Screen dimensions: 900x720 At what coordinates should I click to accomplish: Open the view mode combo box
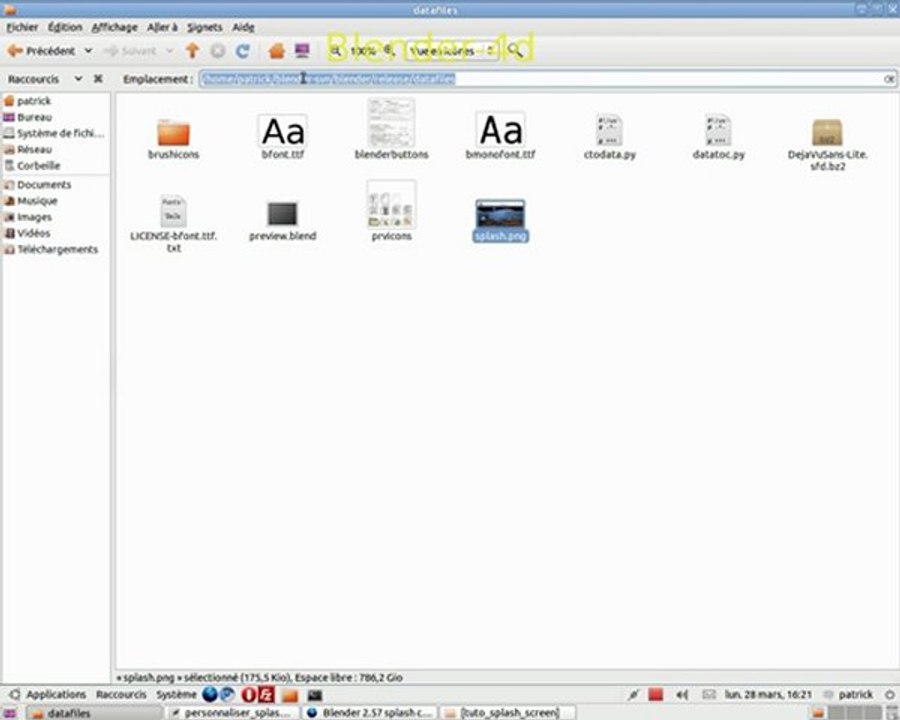pos(451,51)
